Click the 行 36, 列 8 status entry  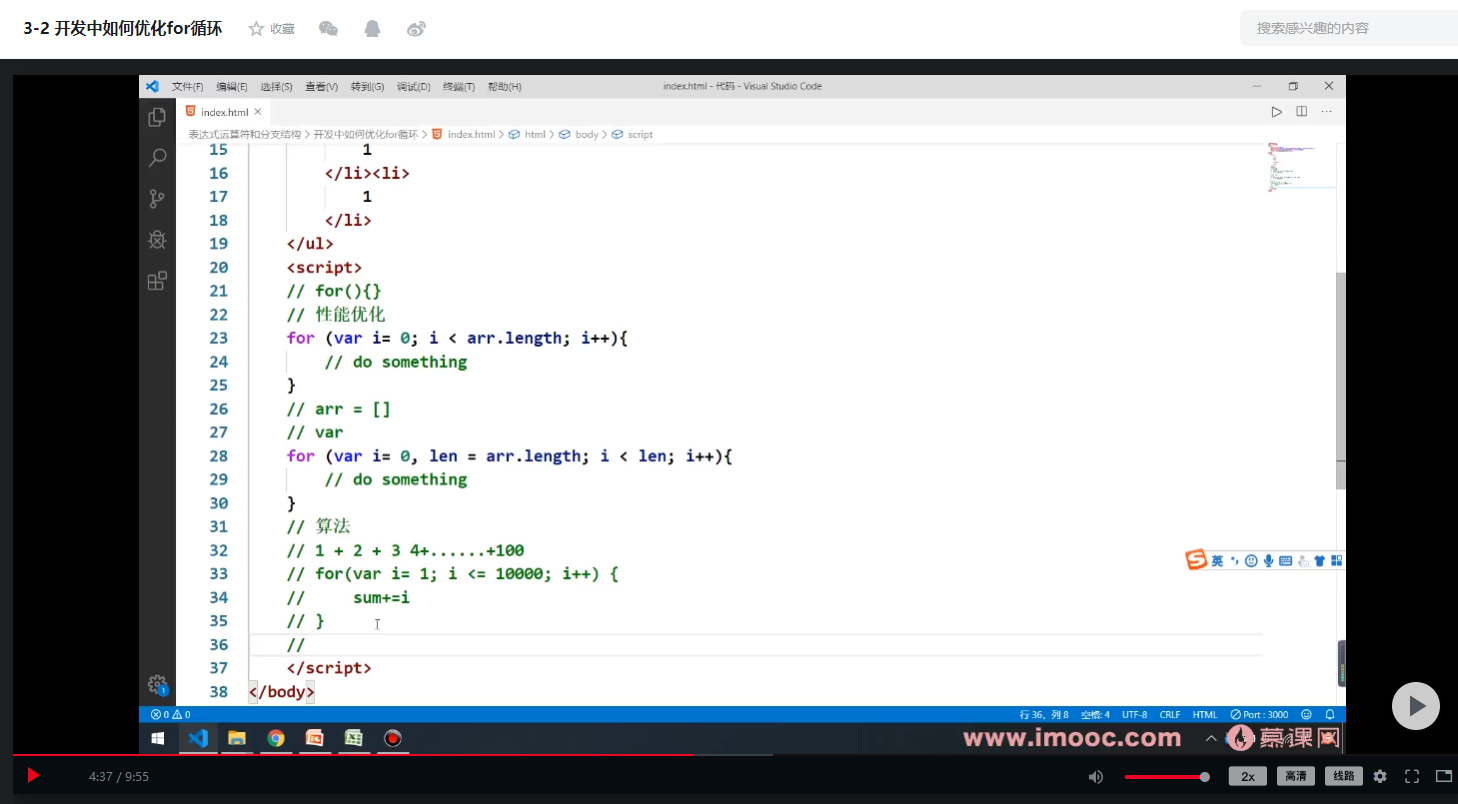click(x=1044, y=715)
